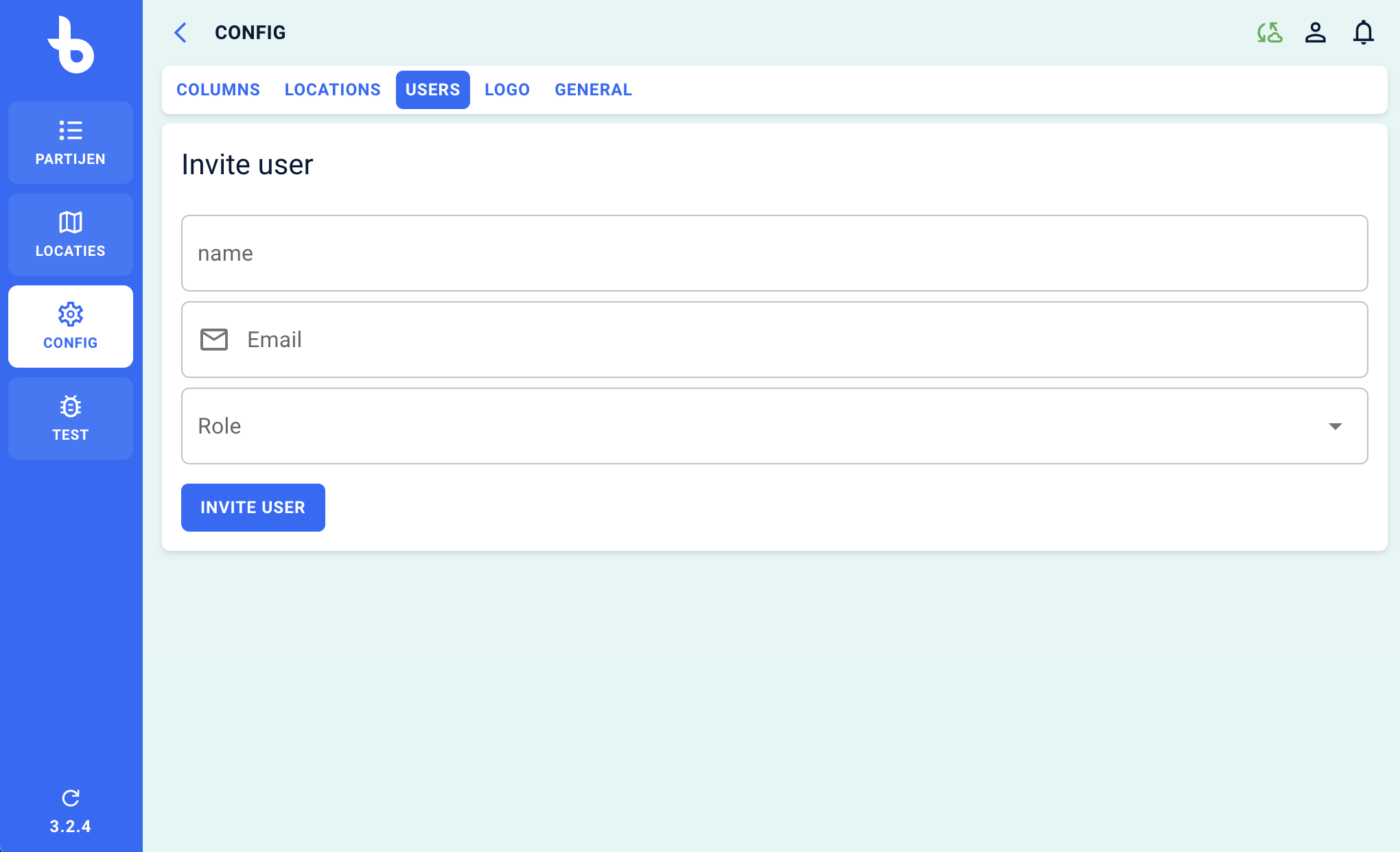Click the Invite user heading
Viewport: 1400px width, 852px height.
(247, 165)
